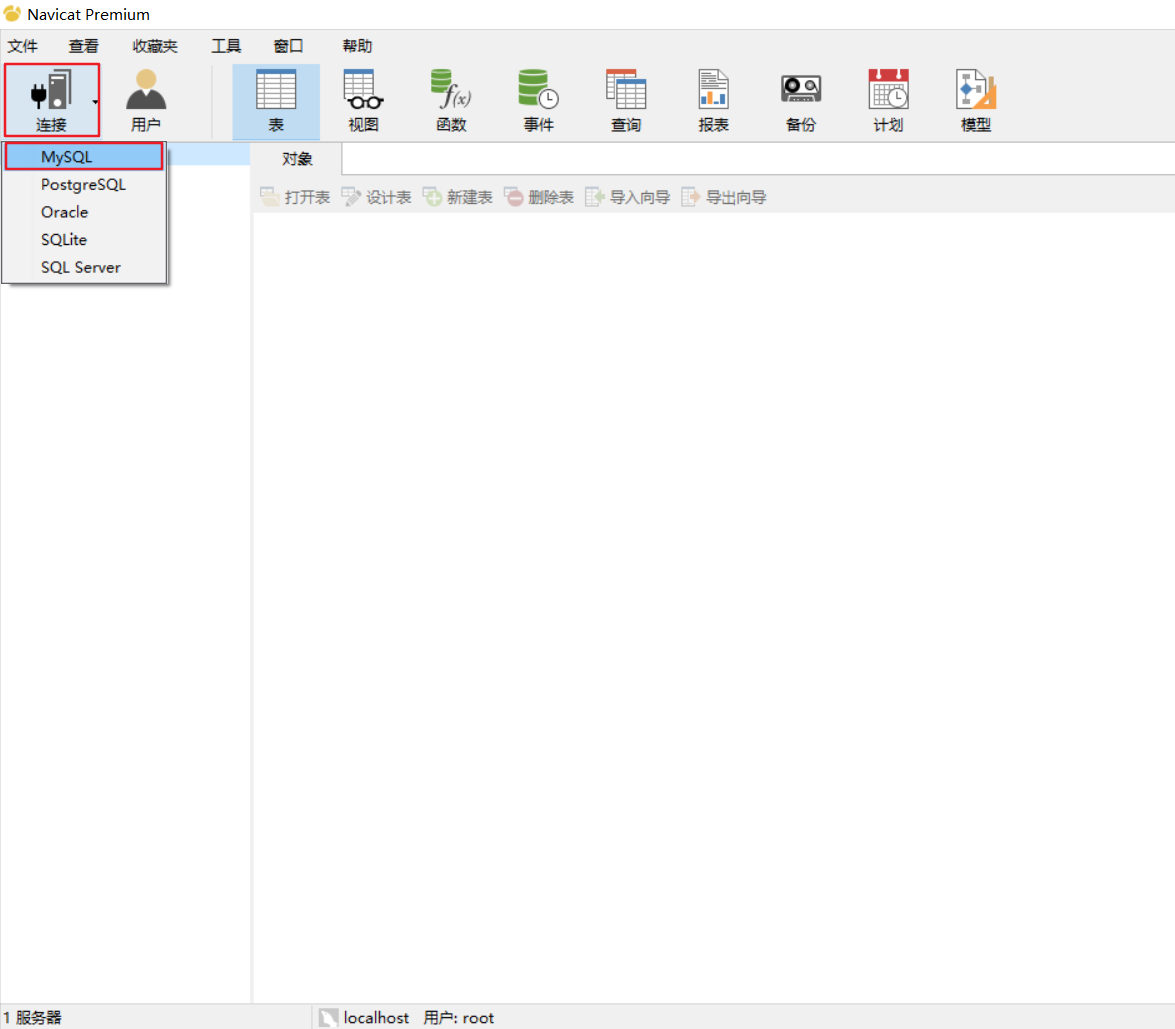The width and height of the screenshot is (1175, 1029).
Task: Click the localhost connection icon in status bar
Action: point(328,1017)
